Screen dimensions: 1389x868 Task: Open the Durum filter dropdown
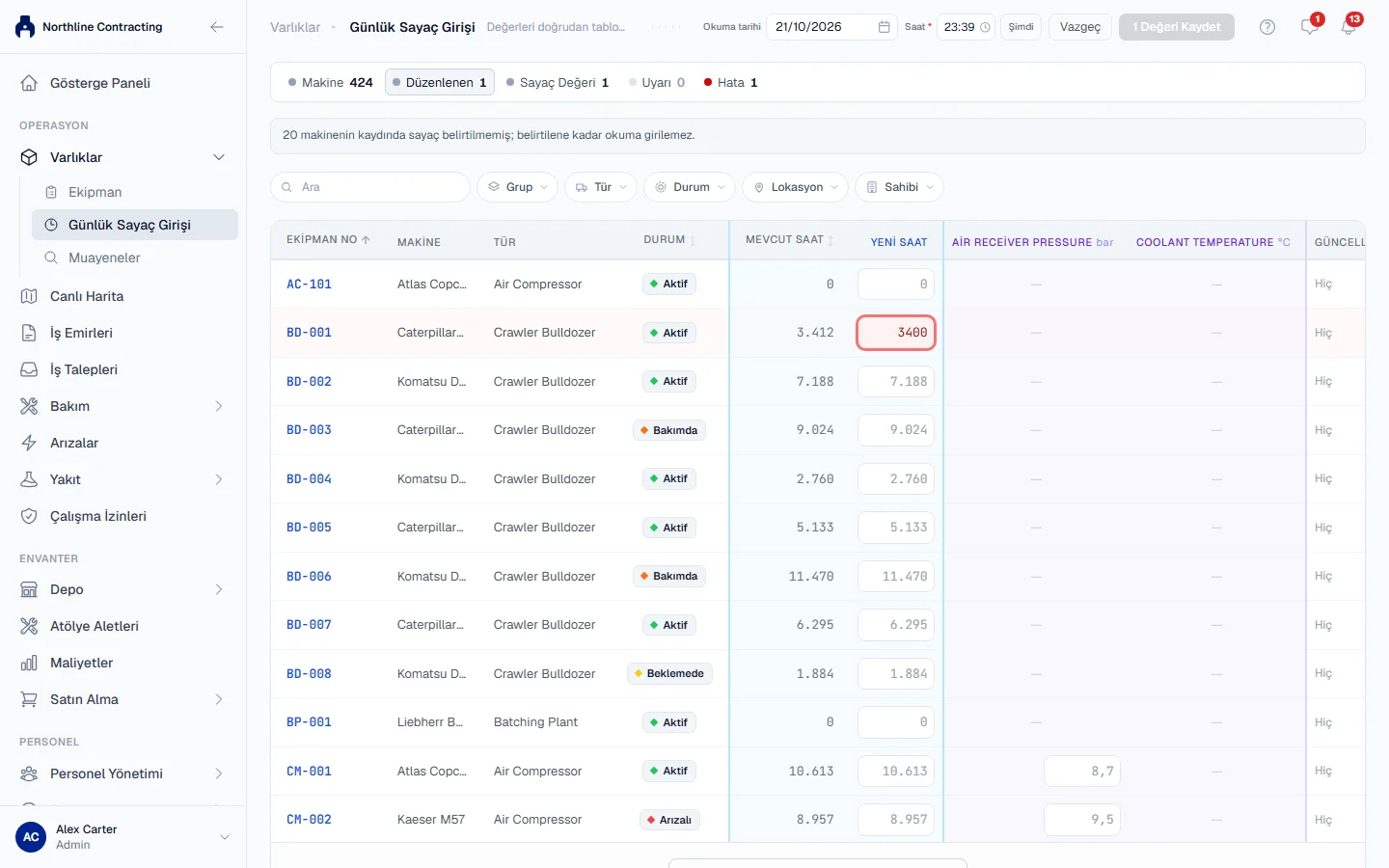tap(690, 187)
